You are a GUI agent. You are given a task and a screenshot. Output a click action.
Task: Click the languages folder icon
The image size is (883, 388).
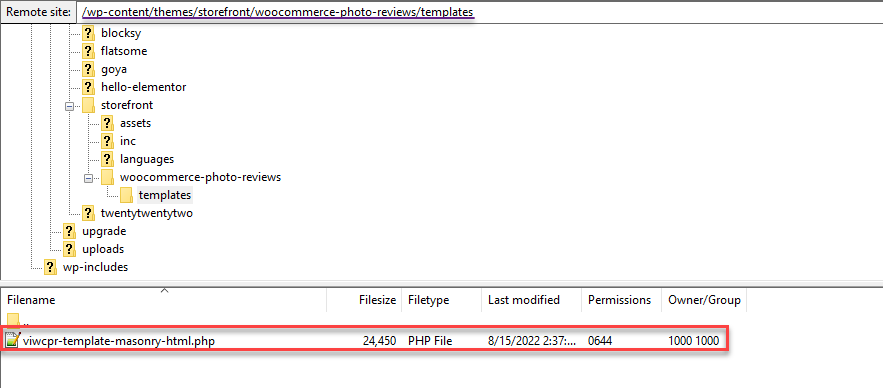108,159
